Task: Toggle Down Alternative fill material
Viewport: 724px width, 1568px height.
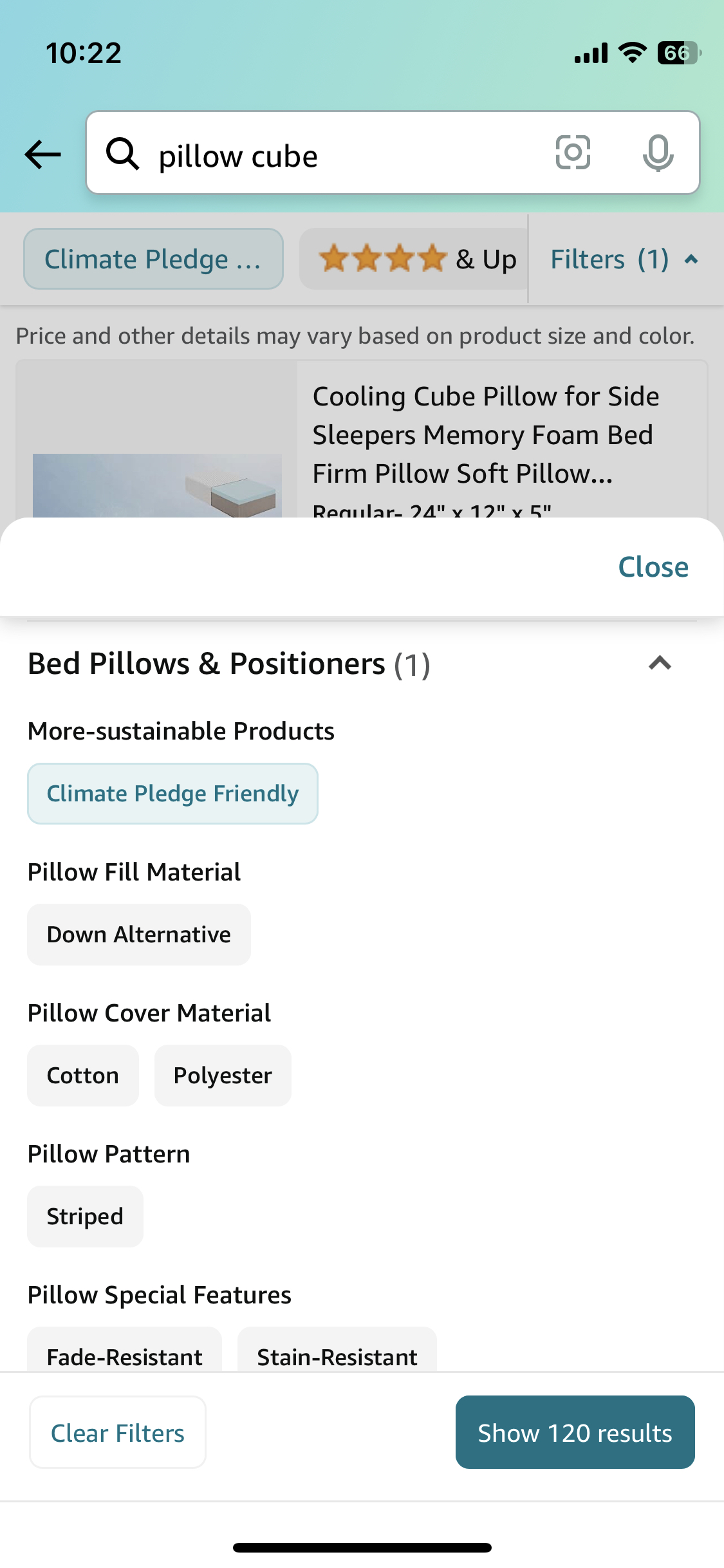Action: point(138,935)
